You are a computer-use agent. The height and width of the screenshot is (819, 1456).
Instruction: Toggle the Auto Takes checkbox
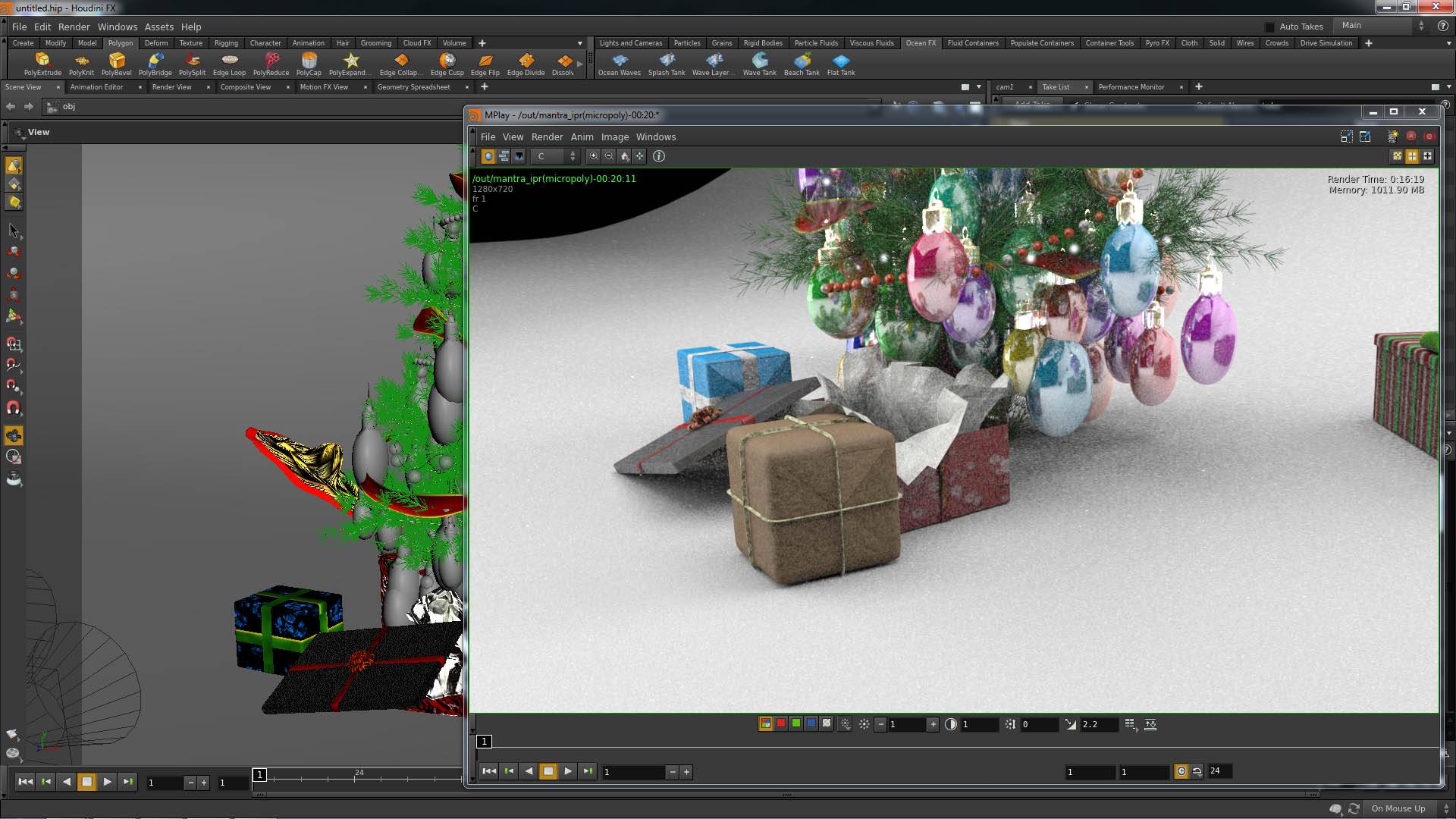tap(1270, 27)
